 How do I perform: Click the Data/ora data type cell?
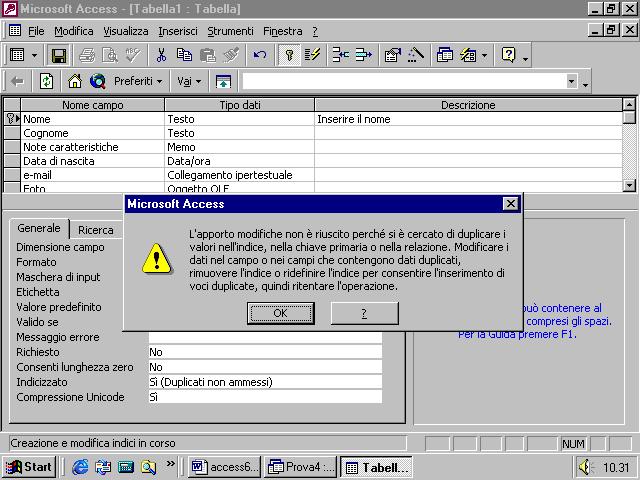240,161
